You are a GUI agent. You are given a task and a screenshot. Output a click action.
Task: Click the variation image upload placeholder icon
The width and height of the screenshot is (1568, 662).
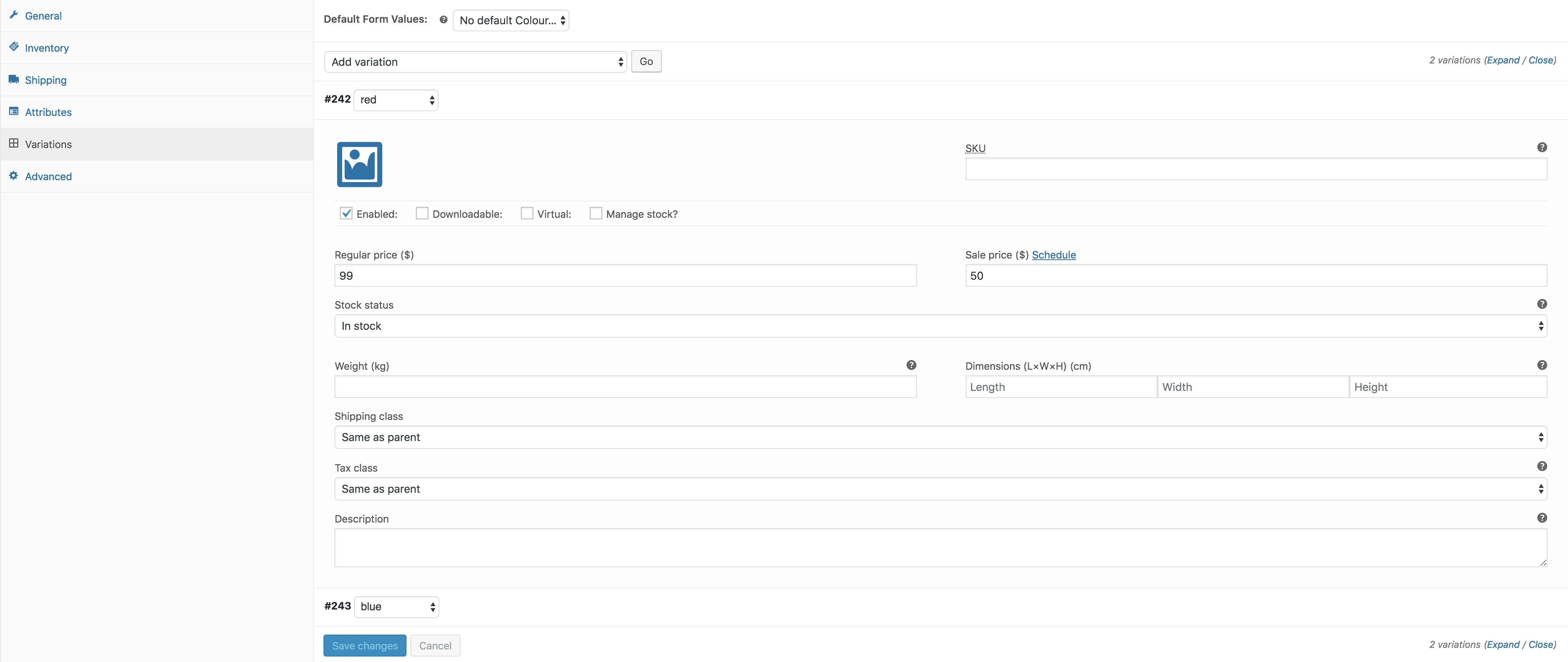coord(359,165)
